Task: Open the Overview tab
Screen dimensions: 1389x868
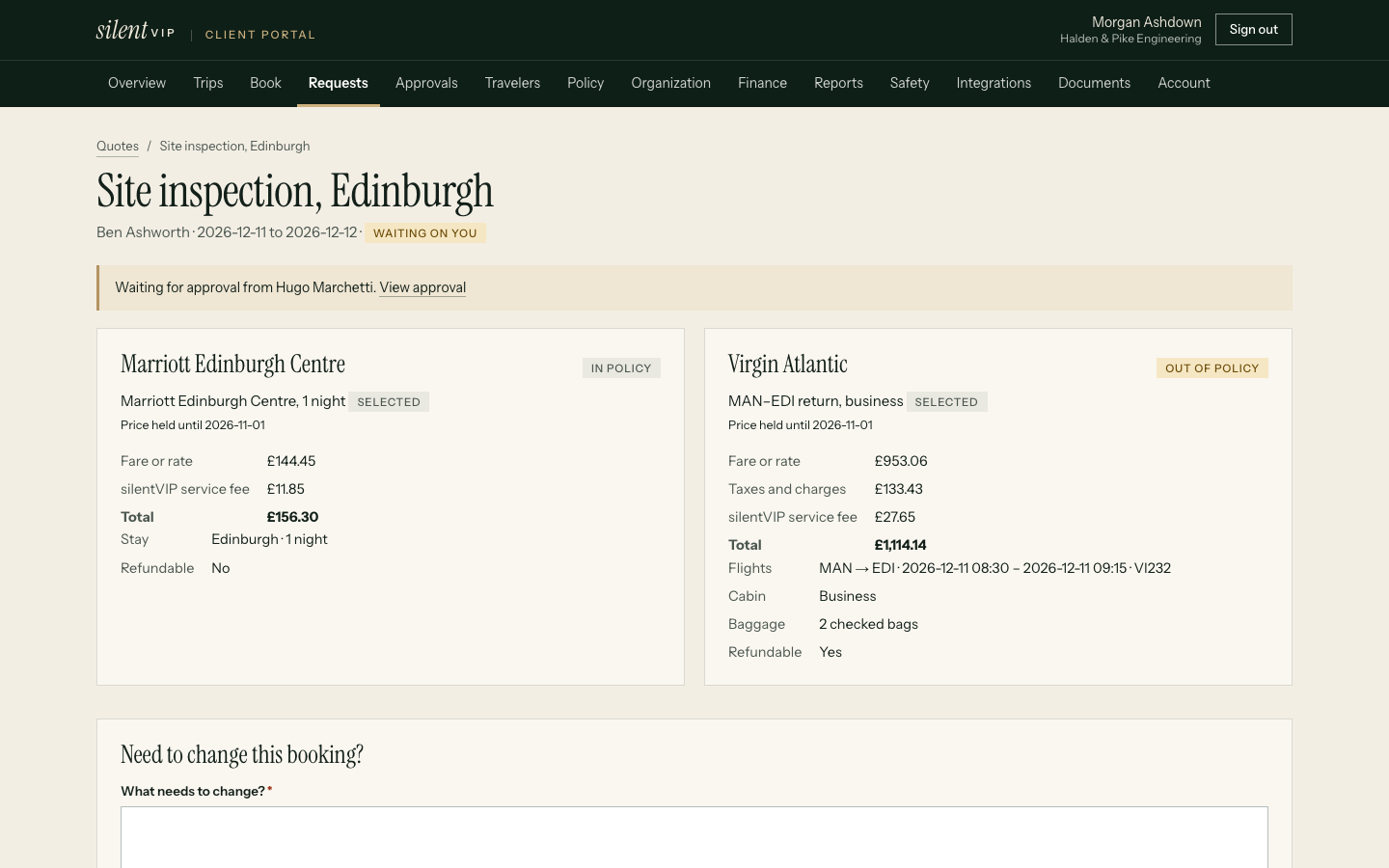Action: 137,83
